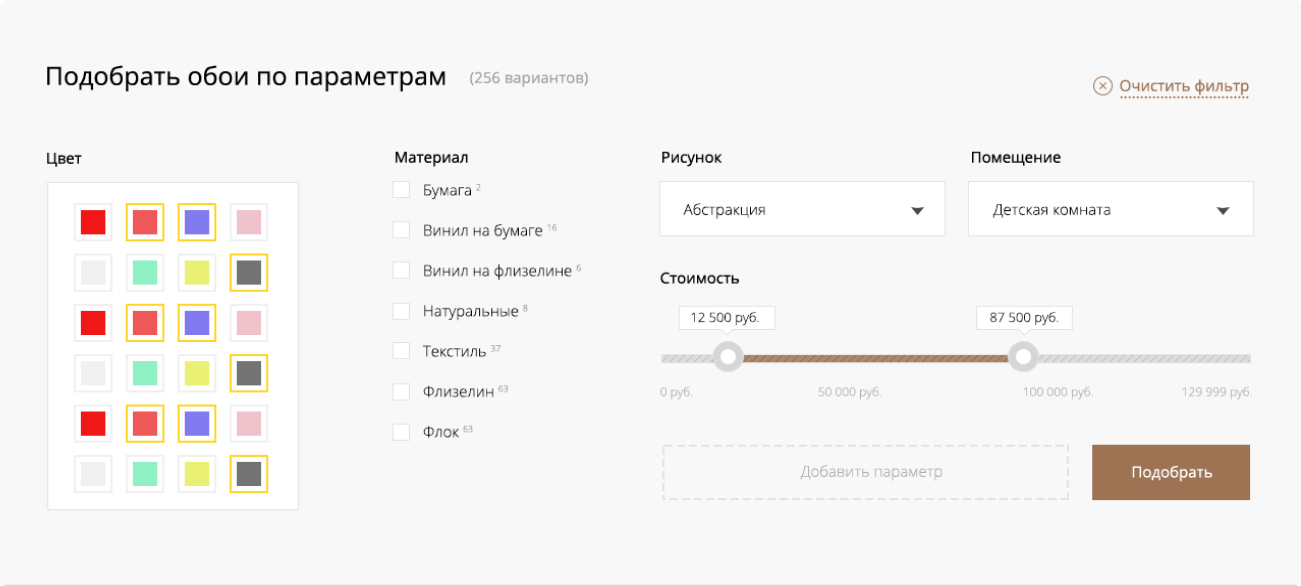The width and height of the screenshot is (1301, 586).
Task: Toggle the dark gray swatch in the bottom color row
Action: click(249, 474)
